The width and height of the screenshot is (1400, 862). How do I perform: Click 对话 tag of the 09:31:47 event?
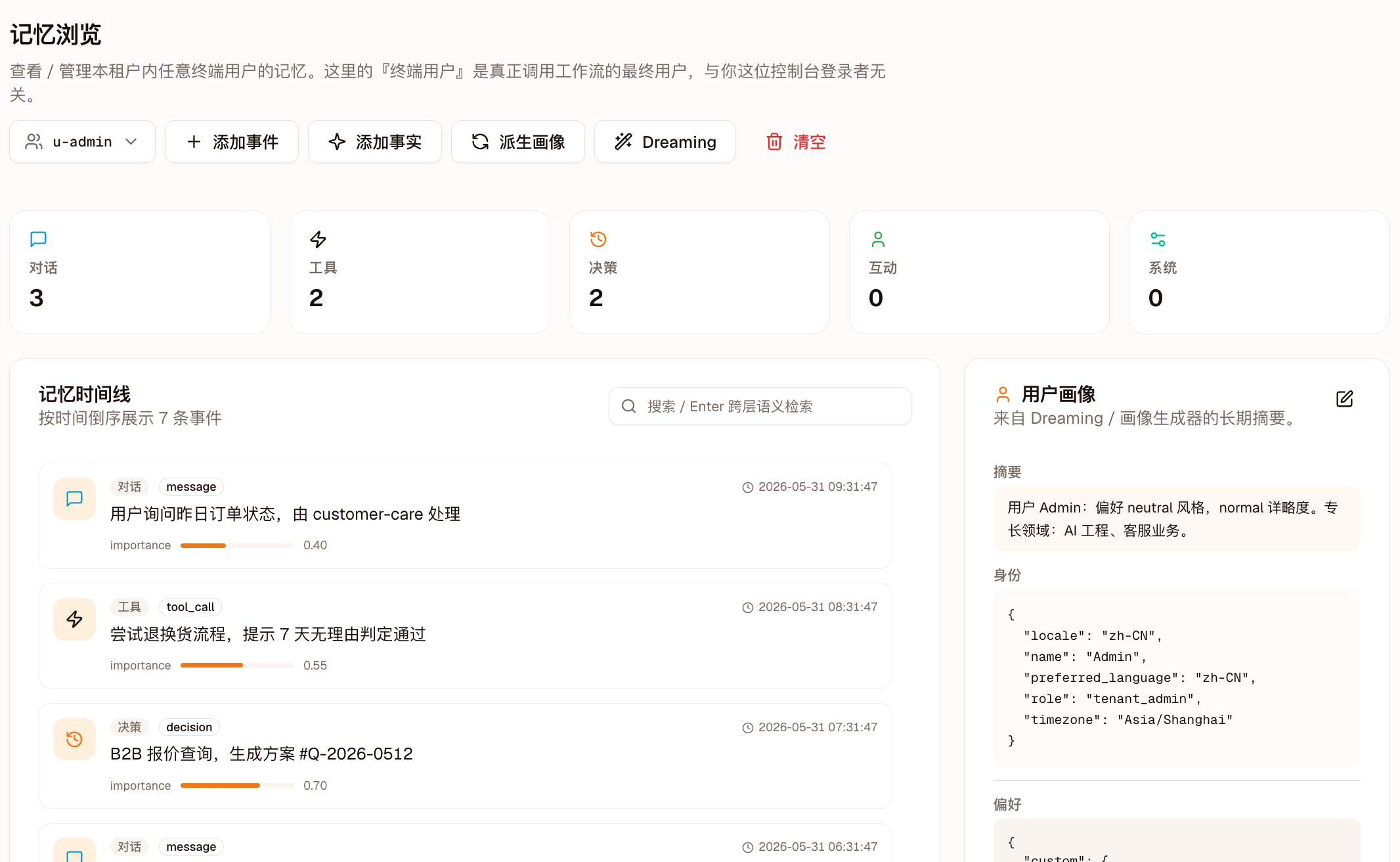129,487
